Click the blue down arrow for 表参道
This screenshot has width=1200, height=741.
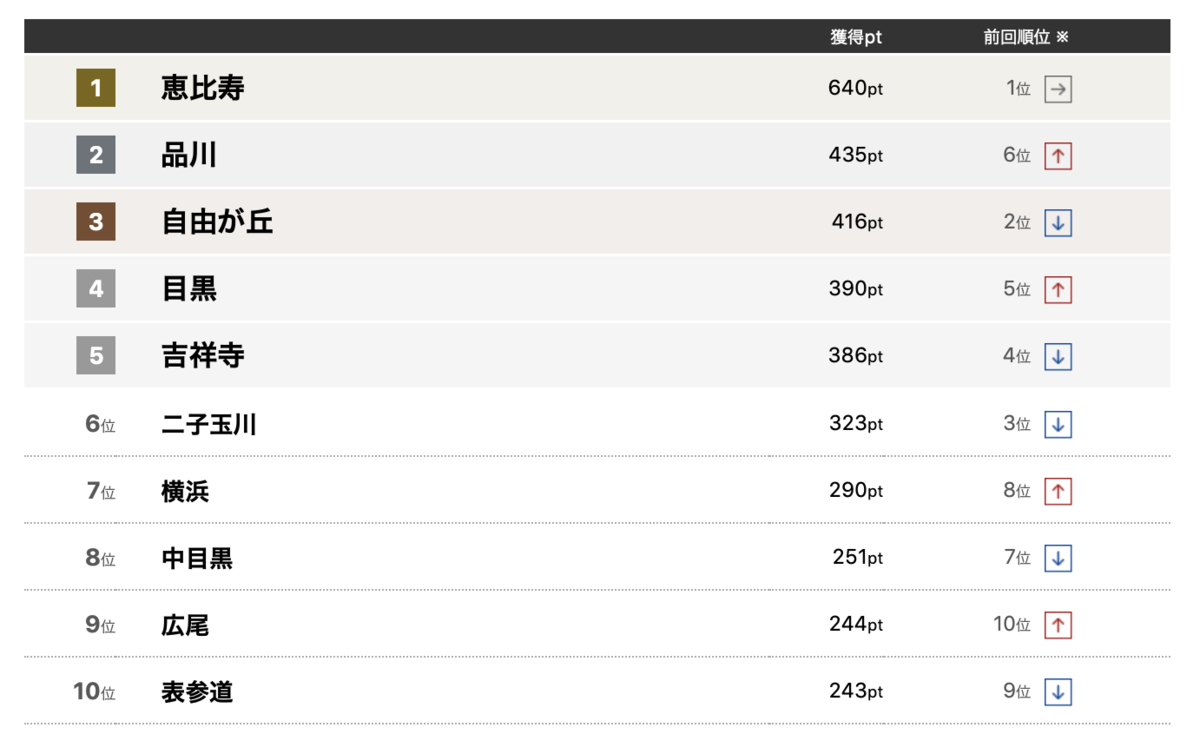[1058, 692]
